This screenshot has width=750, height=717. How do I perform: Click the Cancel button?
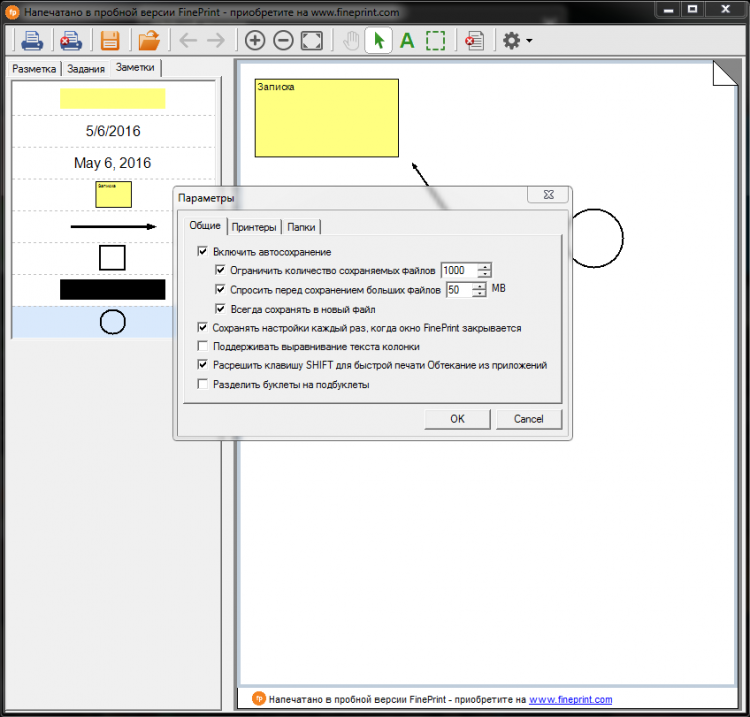(529, 419)
